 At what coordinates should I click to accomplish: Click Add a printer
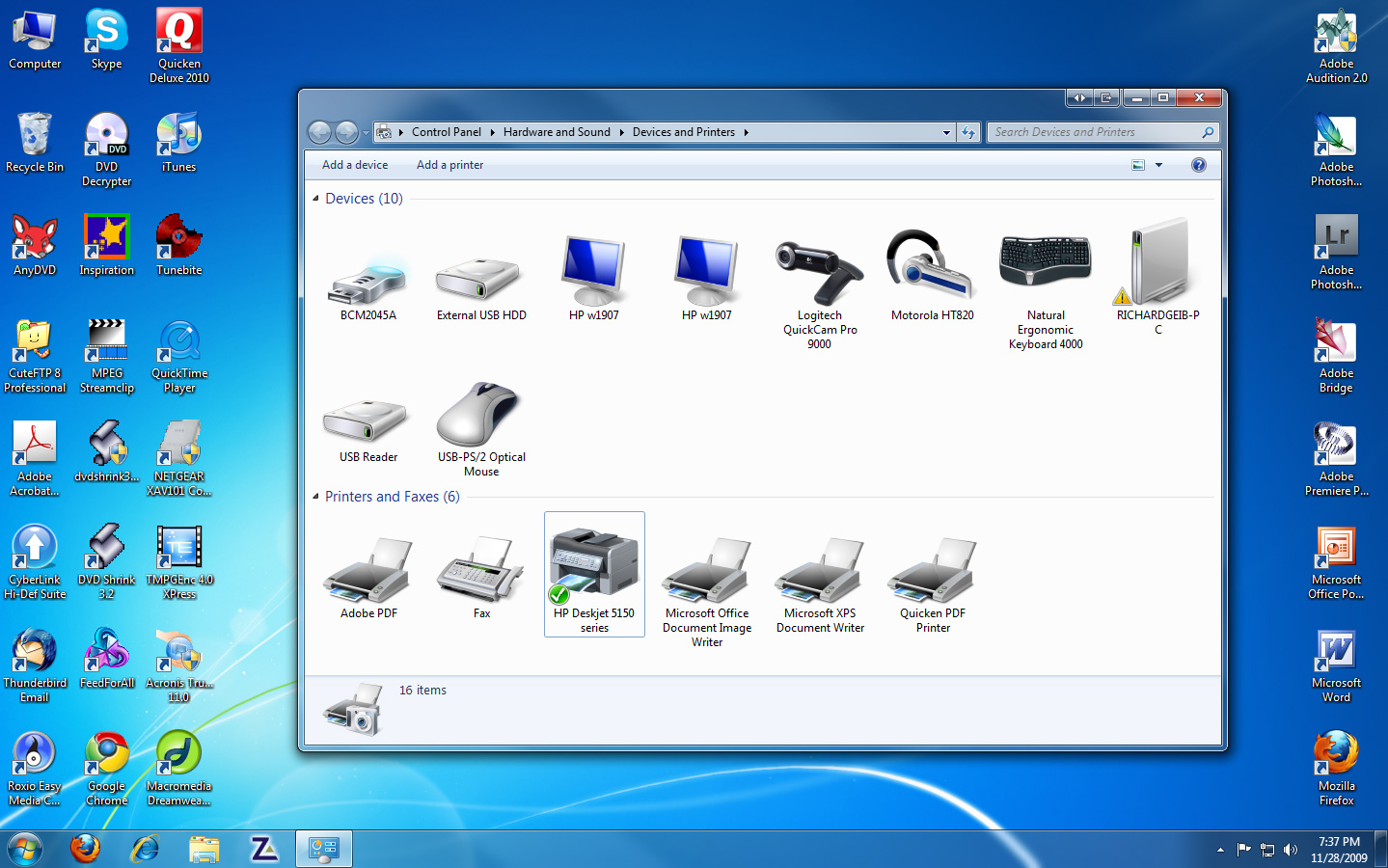(x=449, y=165)
